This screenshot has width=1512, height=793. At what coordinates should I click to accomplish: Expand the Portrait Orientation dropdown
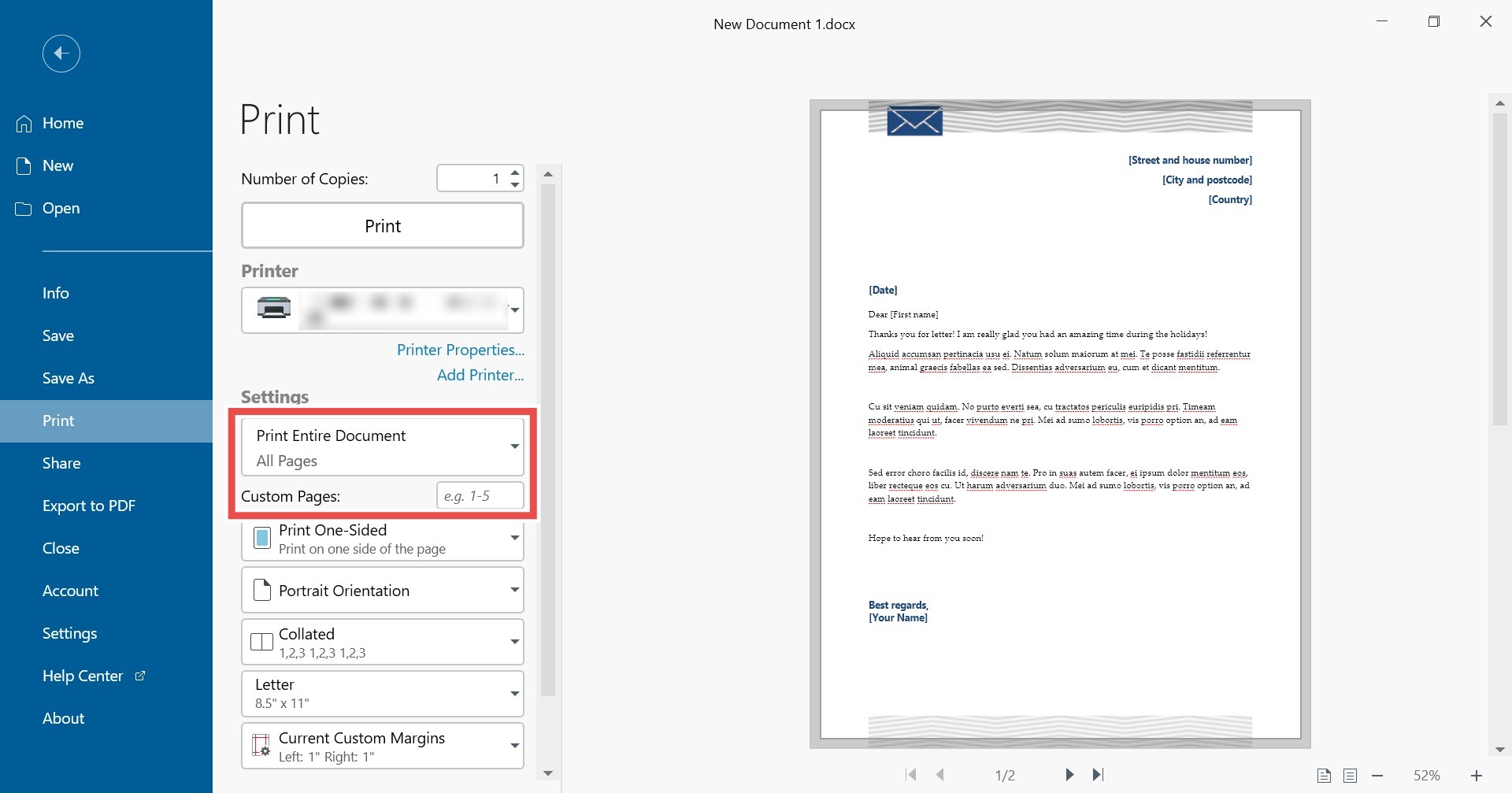pos(382,590)
